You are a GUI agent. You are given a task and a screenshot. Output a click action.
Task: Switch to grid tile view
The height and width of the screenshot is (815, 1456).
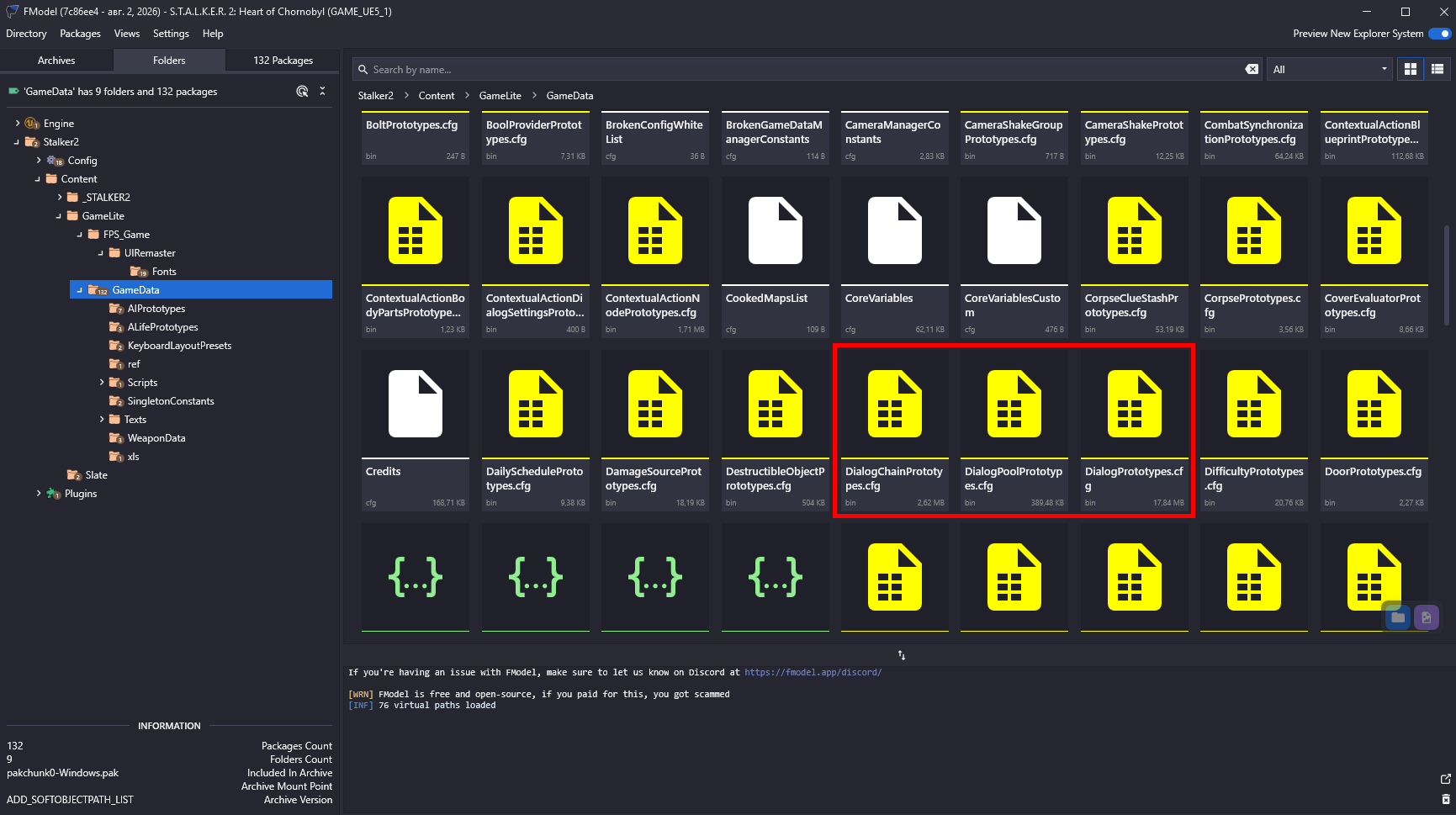tap(1411, 69)
